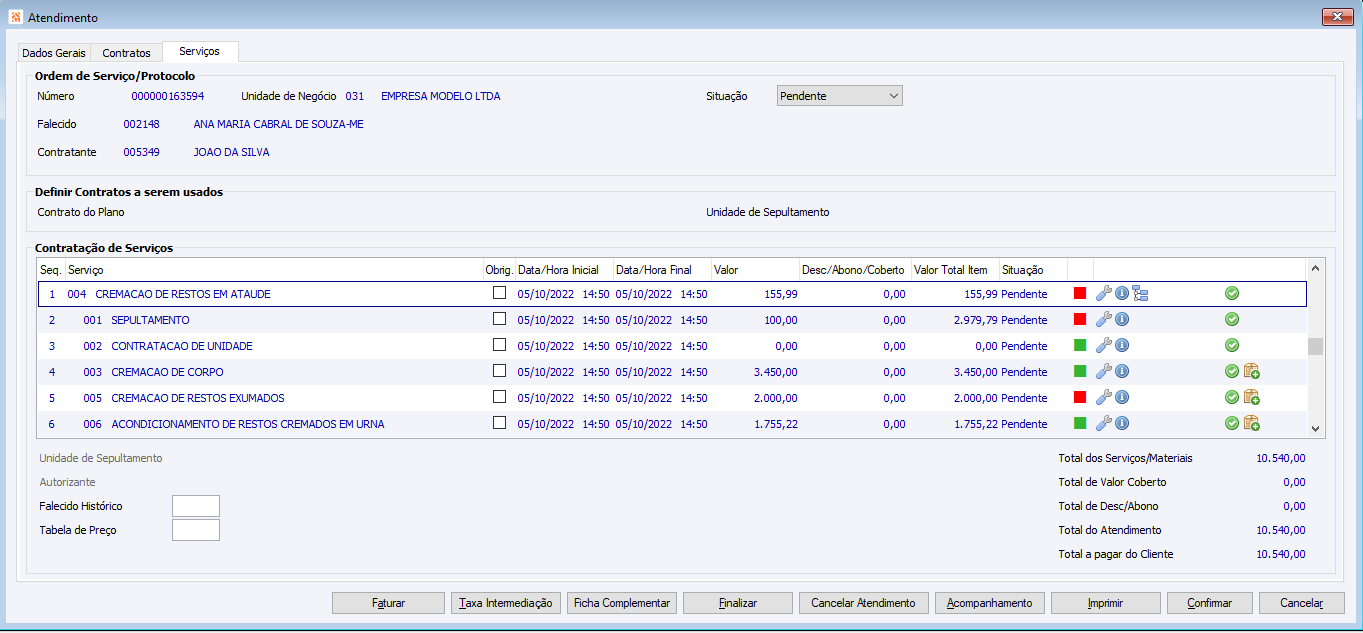Click services grid scrollbar up arrow
This screenshot has width=1363, height=633.
pyautogui.click(x=1316, y=268)
